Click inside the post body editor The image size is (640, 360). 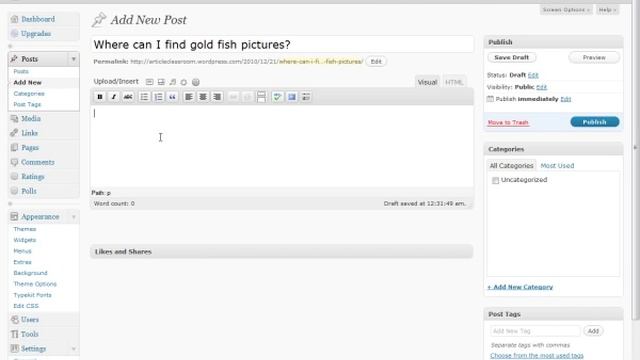coord(282,147)
